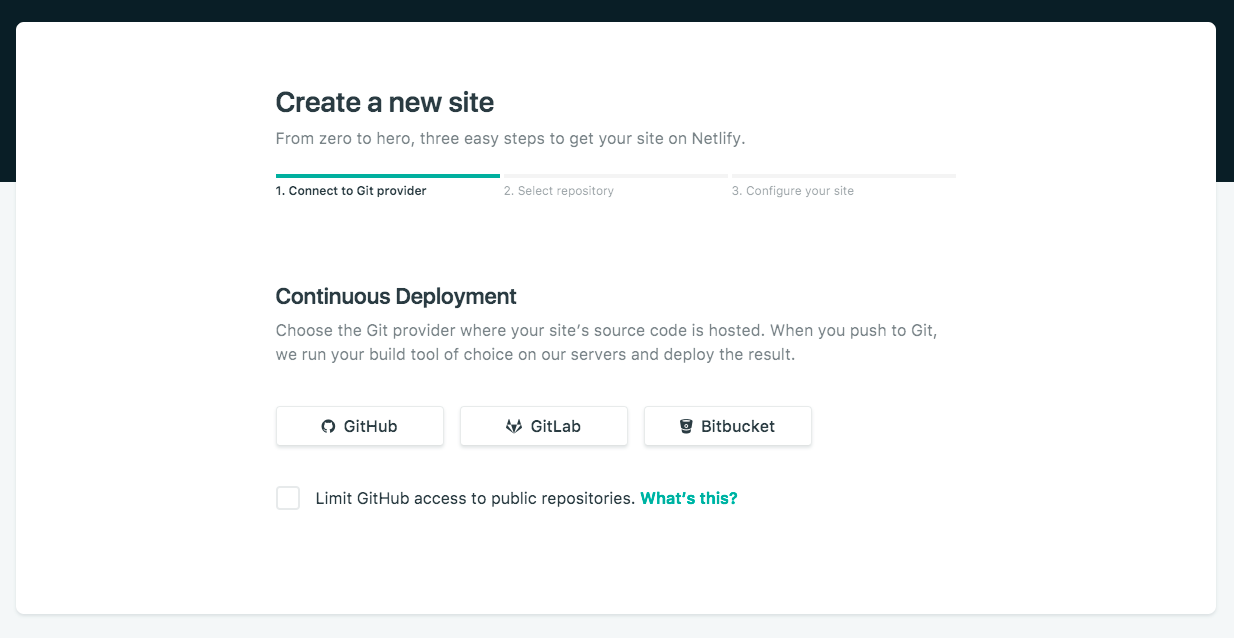Click the Bitbucket bucket icon
Screen dimensions: 1234x638
(686, 426)
